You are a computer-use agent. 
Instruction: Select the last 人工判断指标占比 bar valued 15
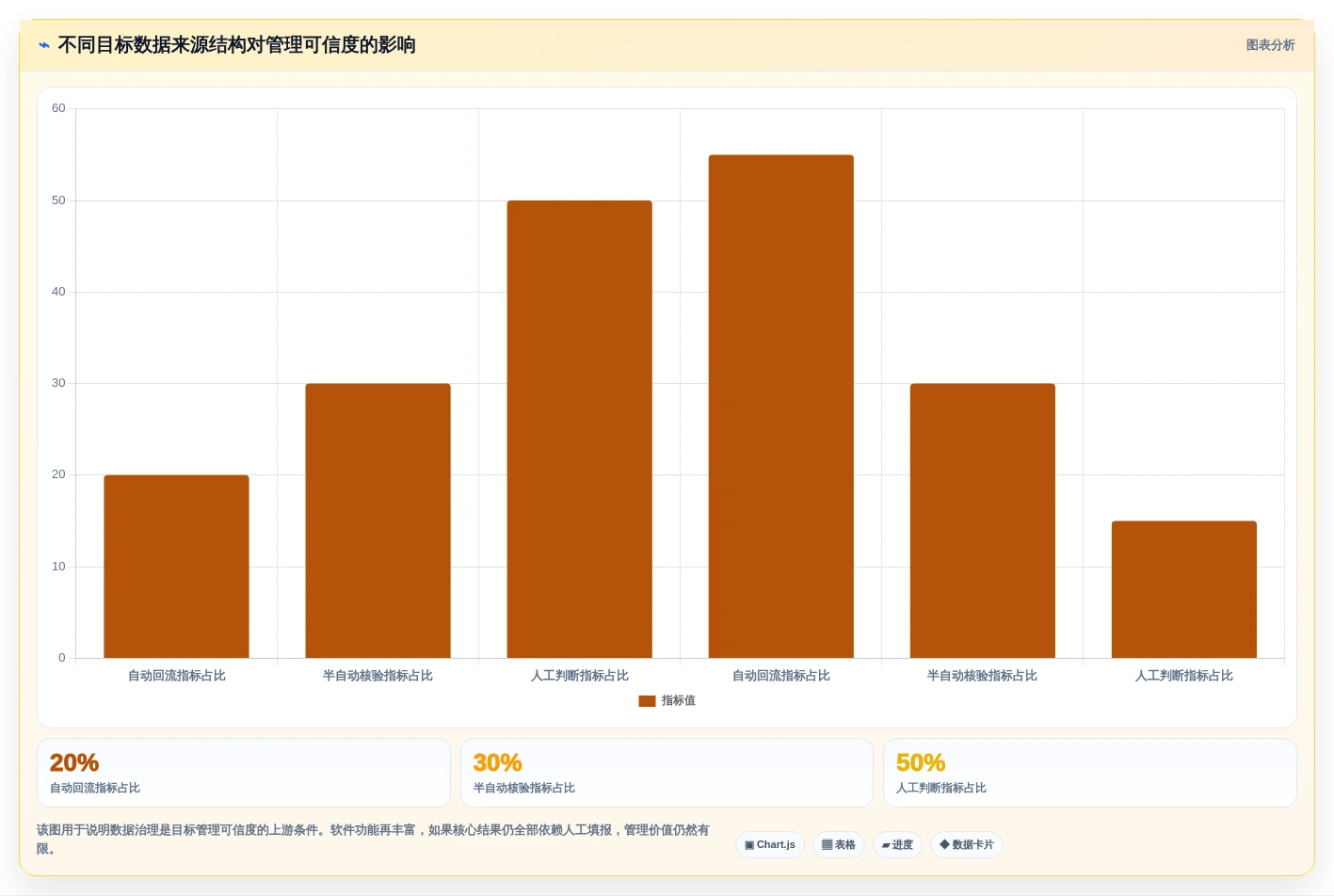pos(1183,589)
